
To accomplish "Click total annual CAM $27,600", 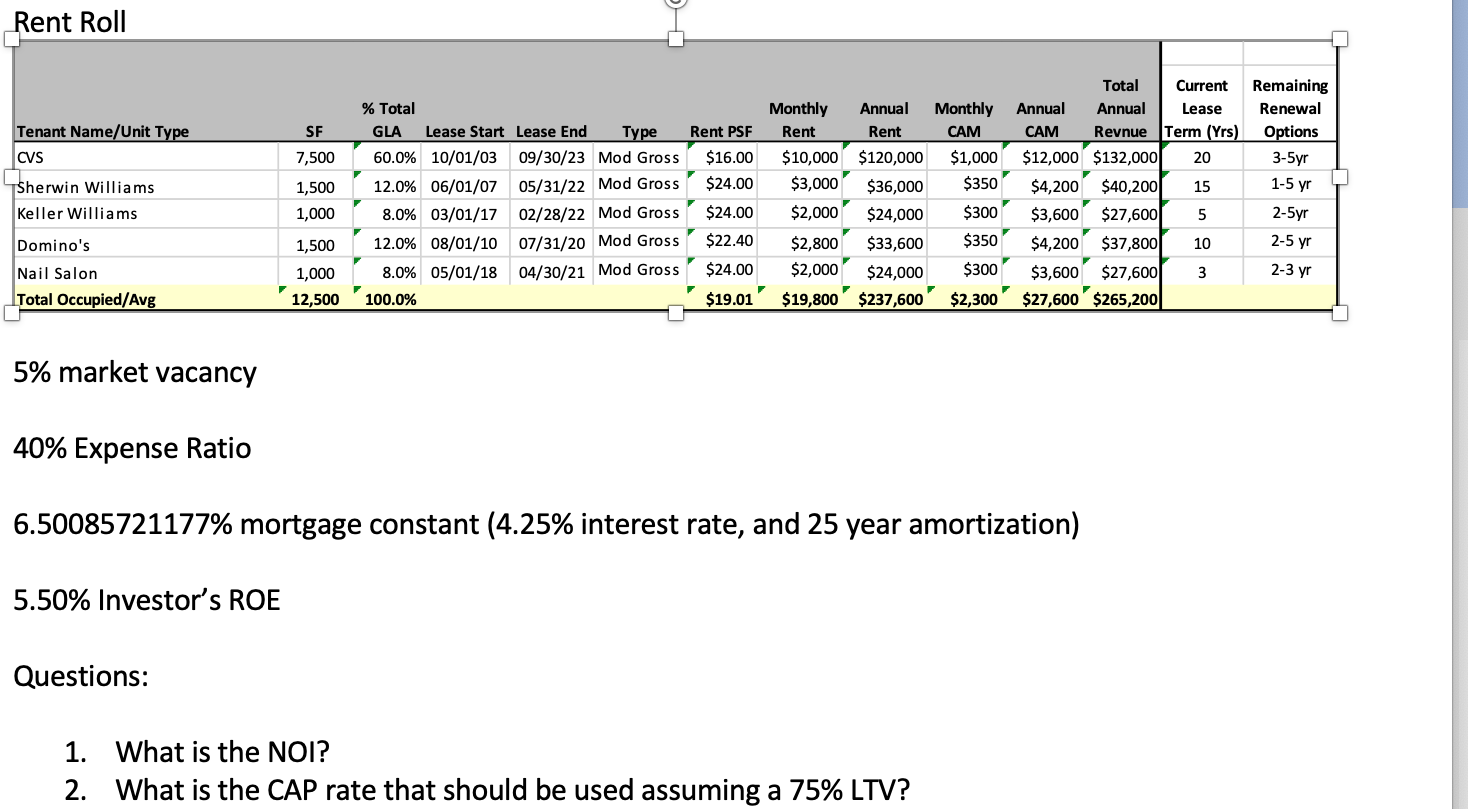I will click(1050, 298).
